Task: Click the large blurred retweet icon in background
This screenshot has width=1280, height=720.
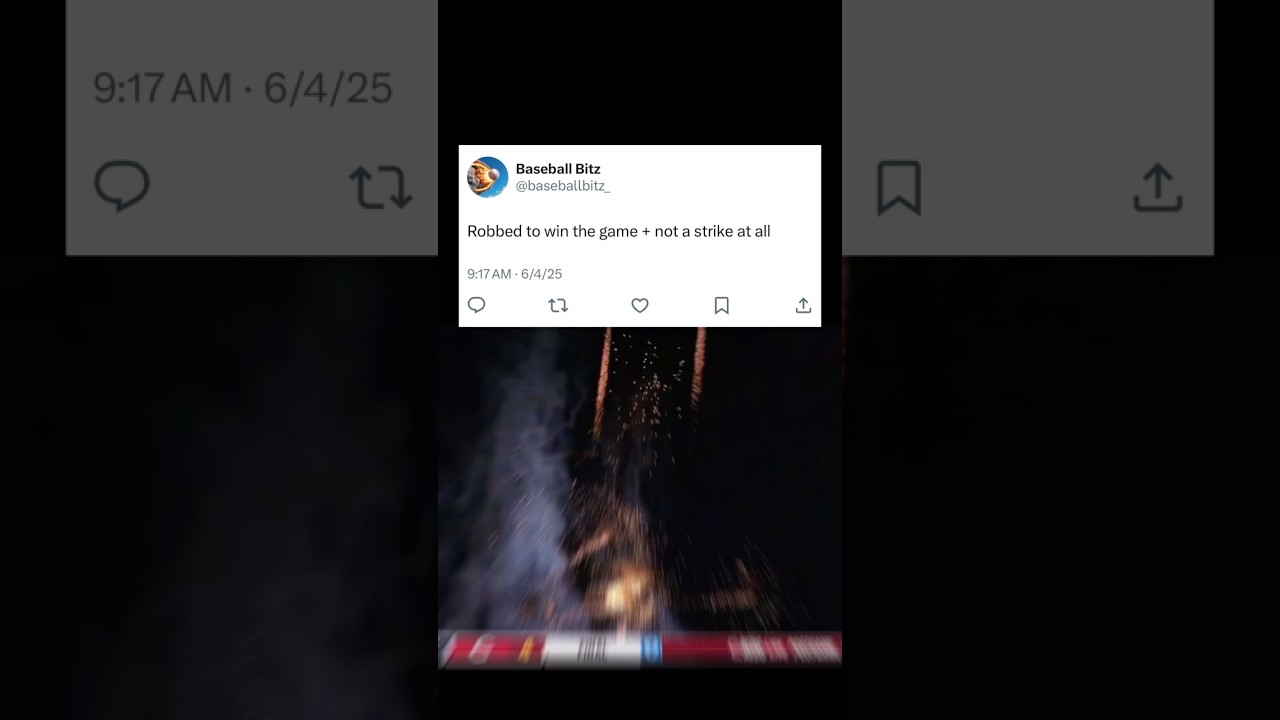Action: click(381, 187)
